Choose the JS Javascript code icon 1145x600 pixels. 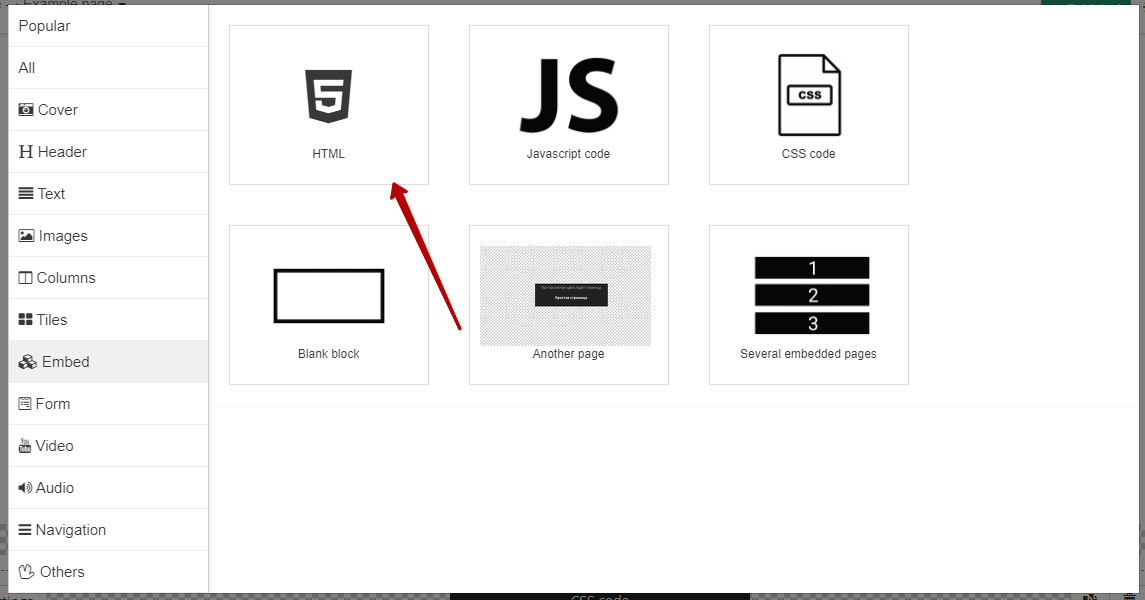coord(569,96)
